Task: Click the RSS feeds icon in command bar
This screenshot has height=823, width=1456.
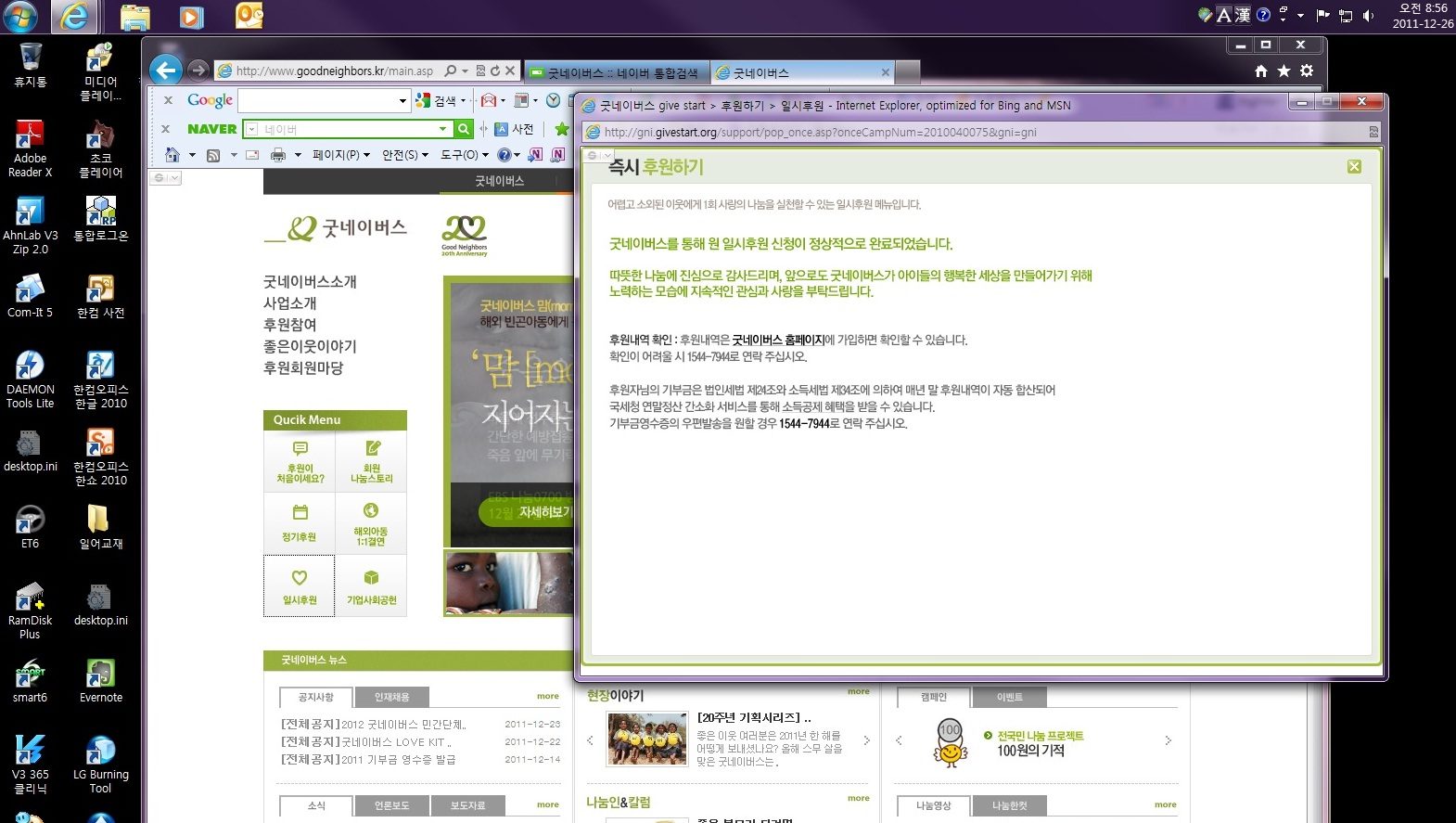Action: 212,155
